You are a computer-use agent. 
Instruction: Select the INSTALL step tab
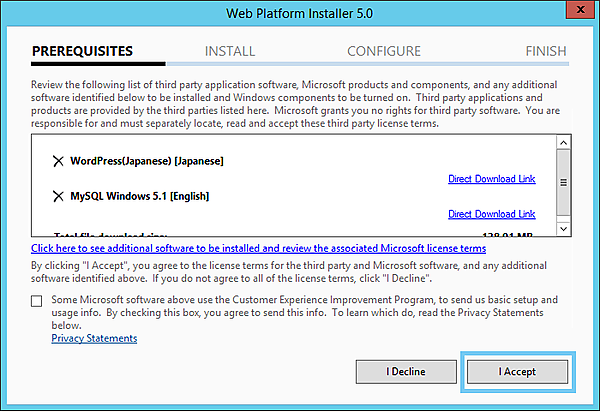pyautogui.click(x=230, y=51)
